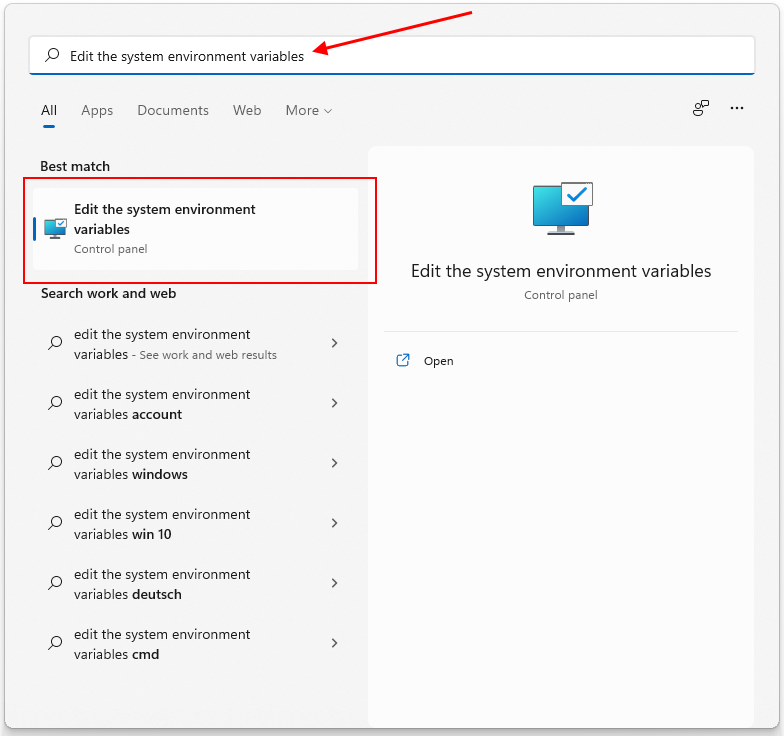Image resolution: width=784 pixels, height=736 pixels.
Task: Click the external-link icon beside Open
Action: coord(403,361)
